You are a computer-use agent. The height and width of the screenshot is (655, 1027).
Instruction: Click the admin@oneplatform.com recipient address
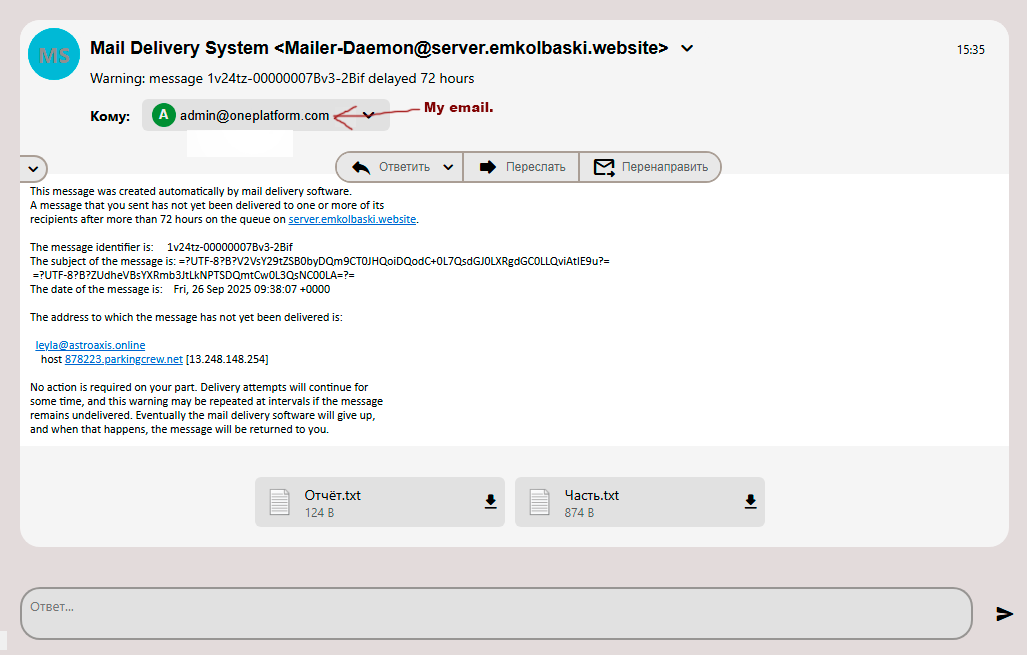[254, 115]
